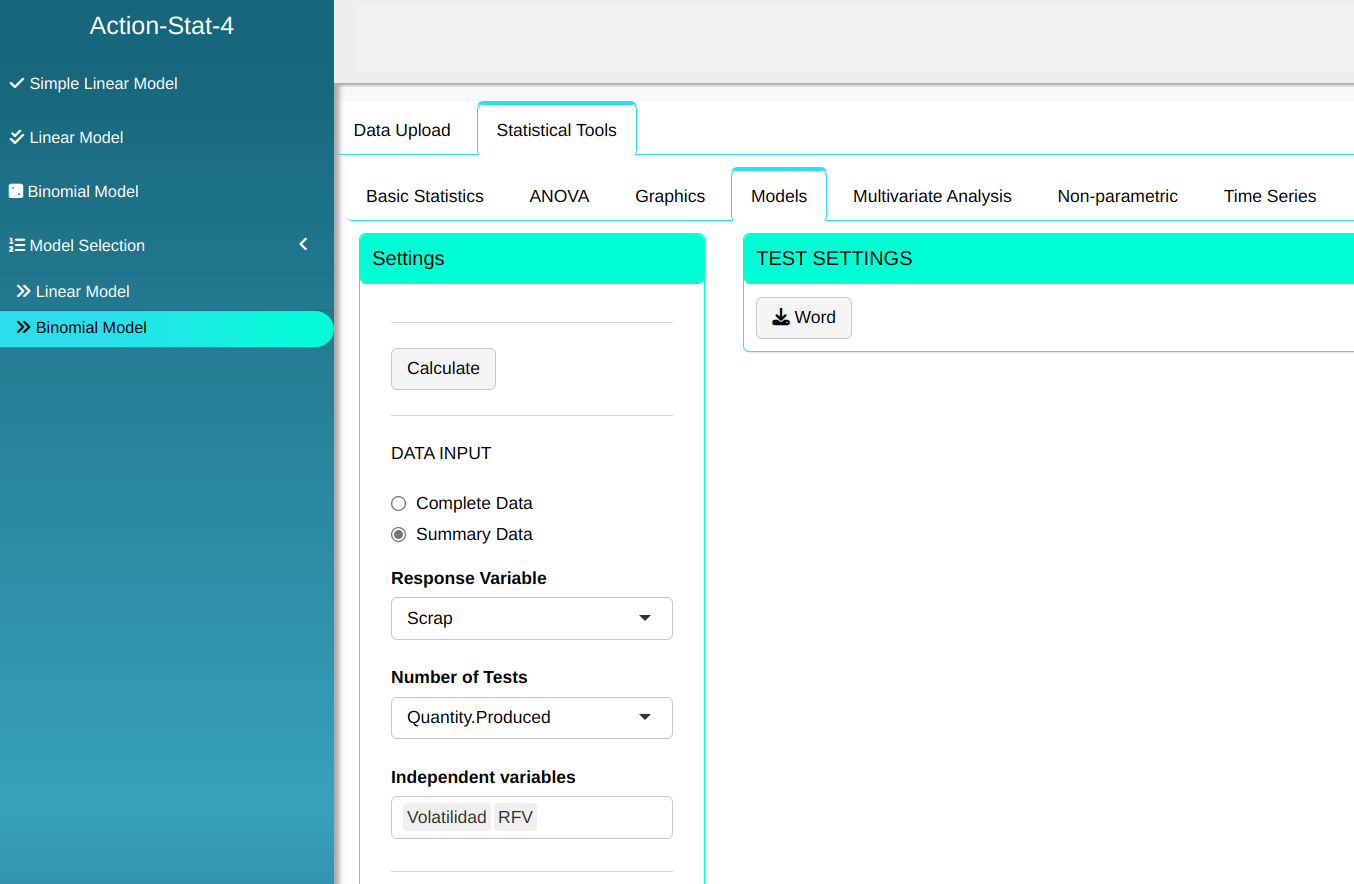Open the Graphics tab
The width and height of the screenshot is (1354, 884).
point(670,196)
